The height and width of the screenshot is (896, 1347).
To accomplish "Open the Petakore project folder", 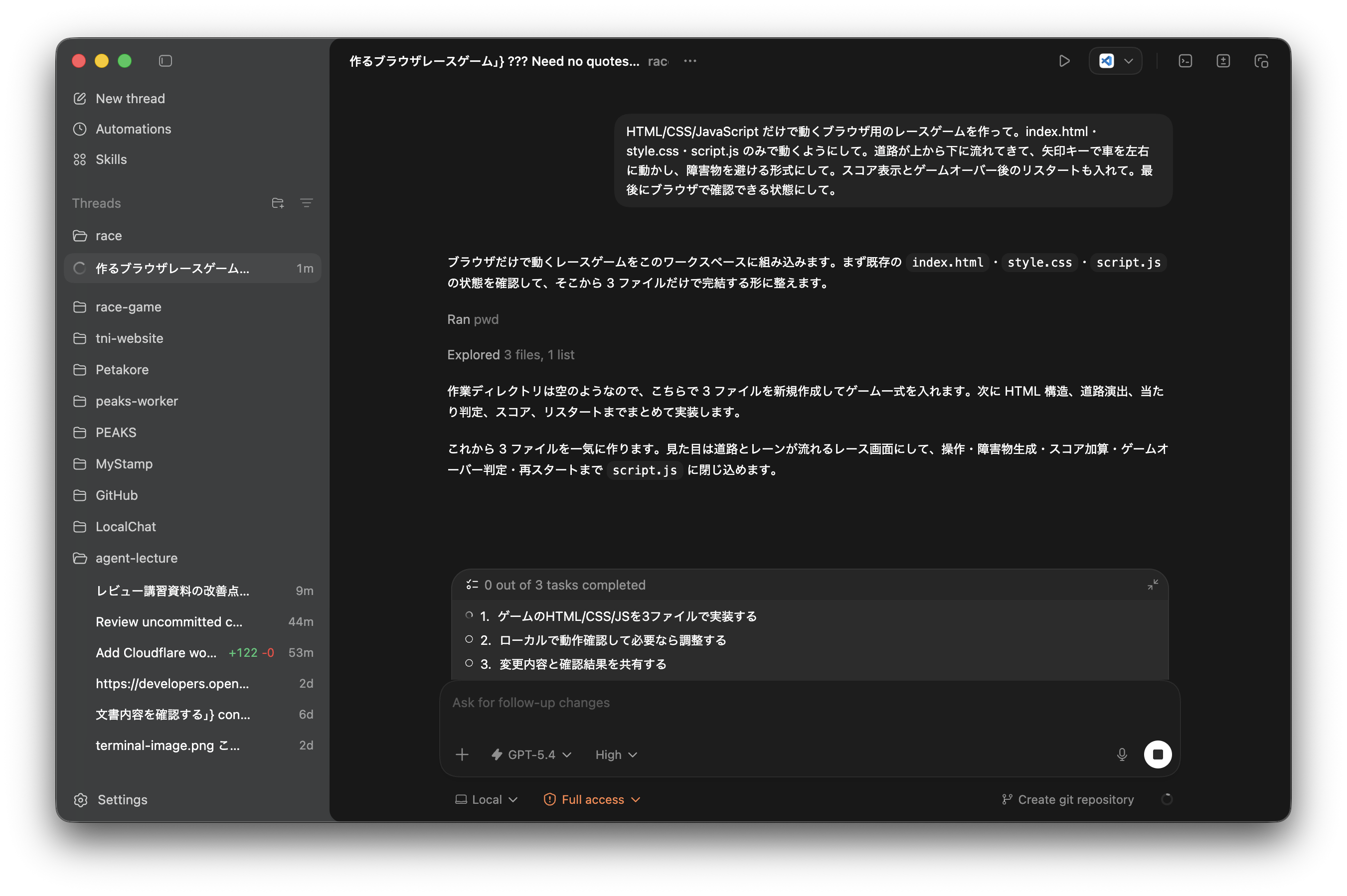I will (x=192, y=370).
